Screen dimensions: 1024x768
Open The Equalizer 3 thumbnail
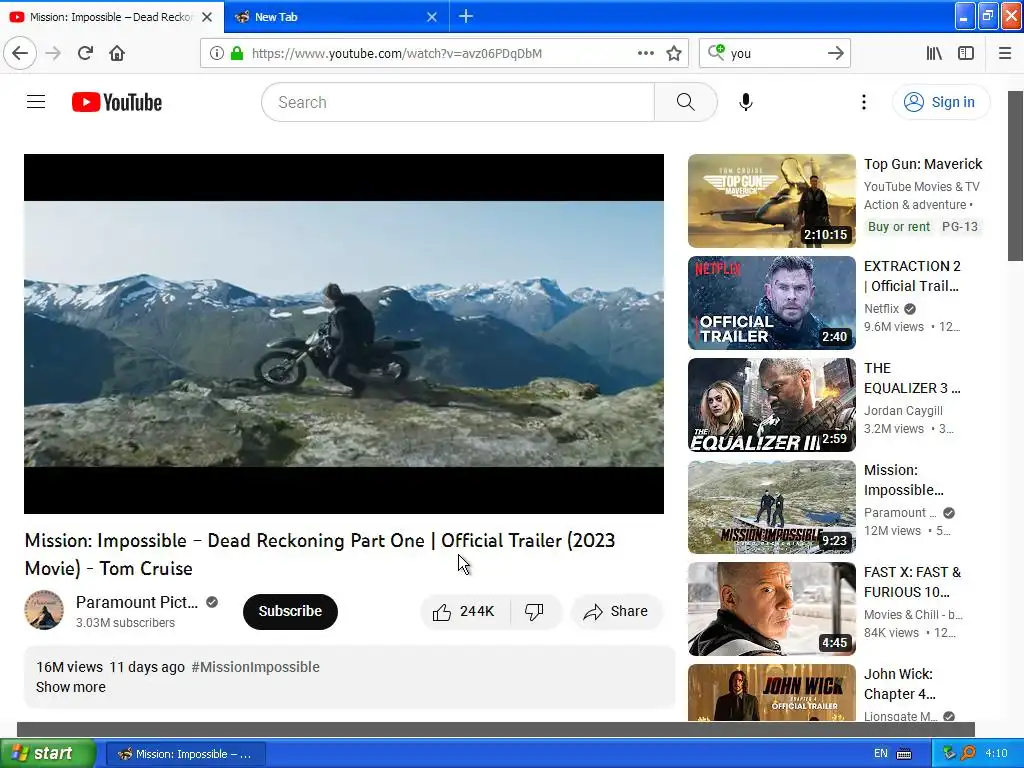[771, 404]
